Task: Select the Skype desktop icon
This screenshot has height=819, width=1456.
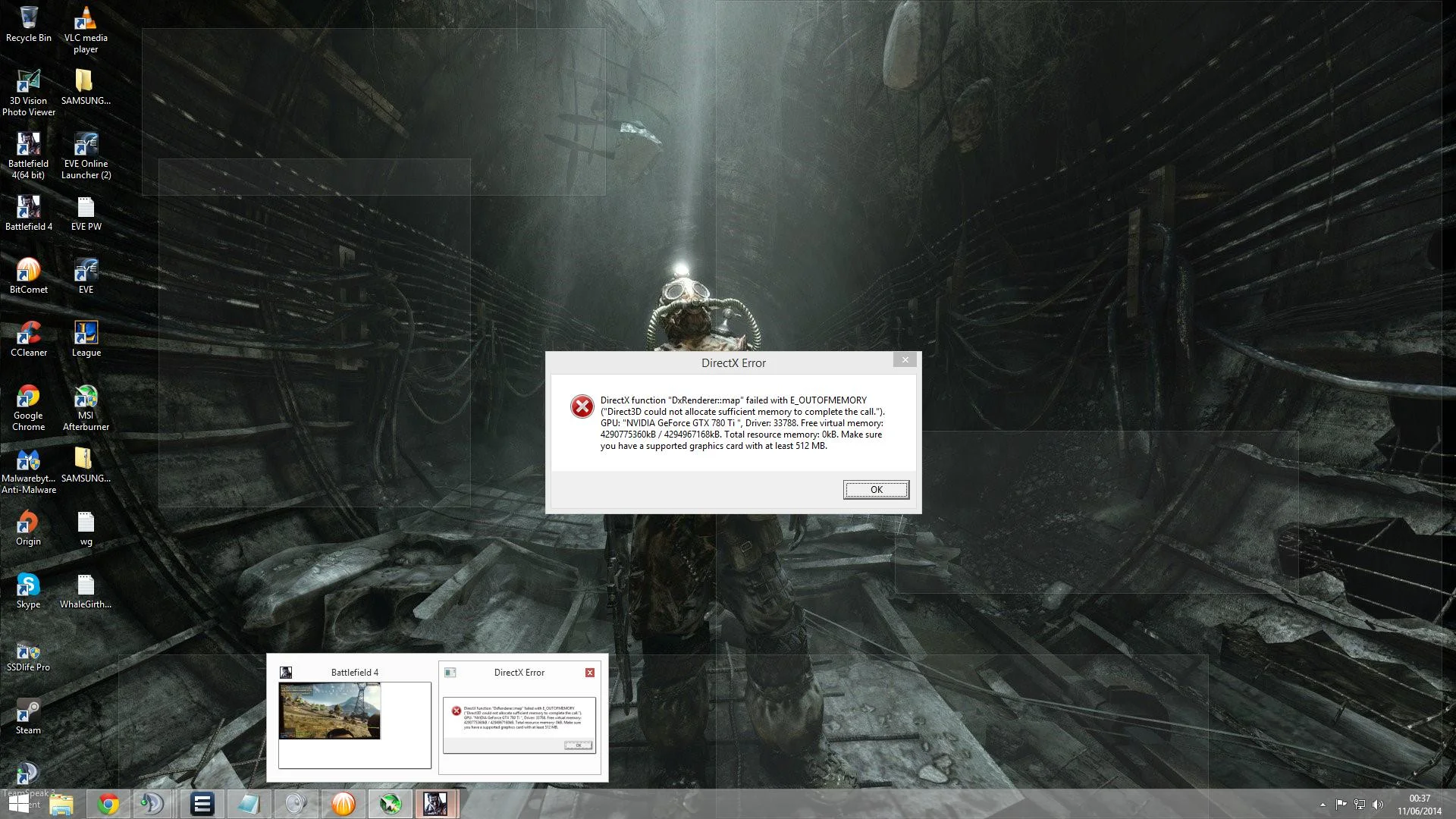Action: point(29,591)
